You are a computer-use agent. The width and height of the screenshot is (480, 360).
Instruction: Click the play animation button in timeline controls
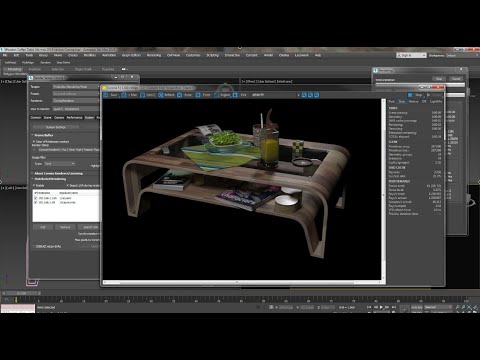381,307
